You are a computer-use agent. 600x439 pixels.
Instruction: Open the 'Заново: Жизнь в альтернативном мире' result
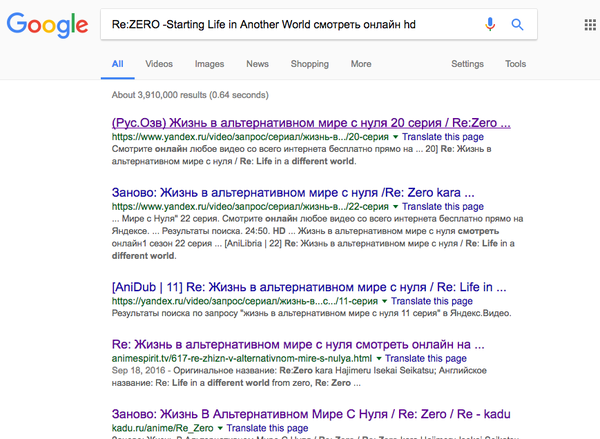[x=293, y=191]
